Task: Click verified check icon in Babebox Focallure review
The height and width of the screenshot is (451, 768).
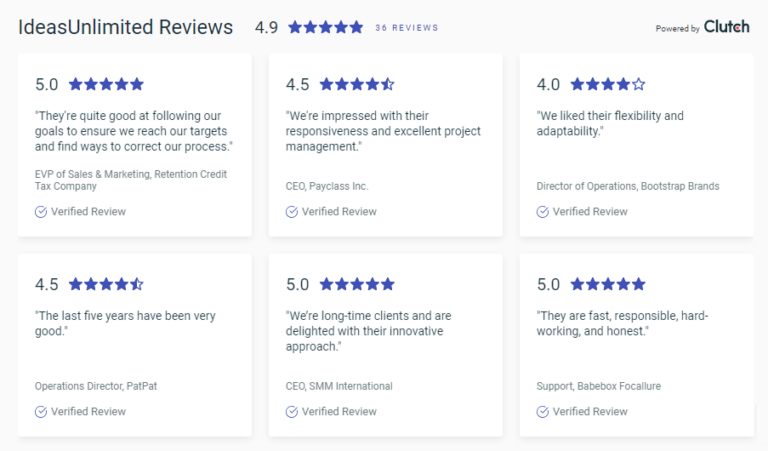Action: 543,412
